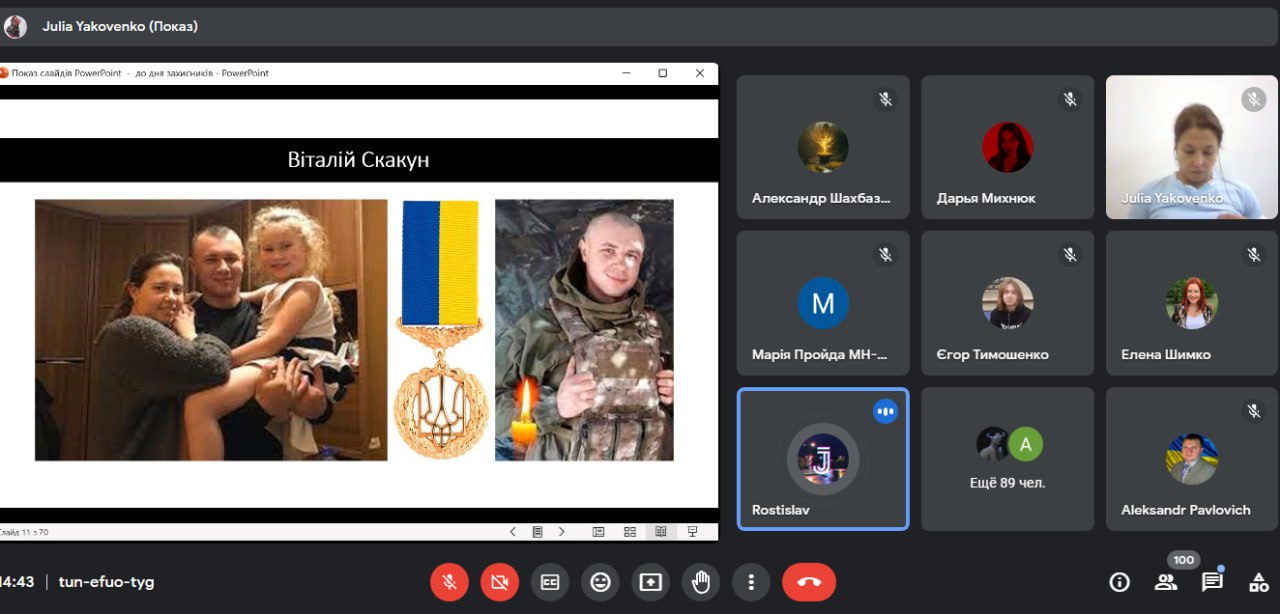Switch to Slide Sorter view in PowerPoint
The width and height of the screenshot is (1280, 614).
630,532
